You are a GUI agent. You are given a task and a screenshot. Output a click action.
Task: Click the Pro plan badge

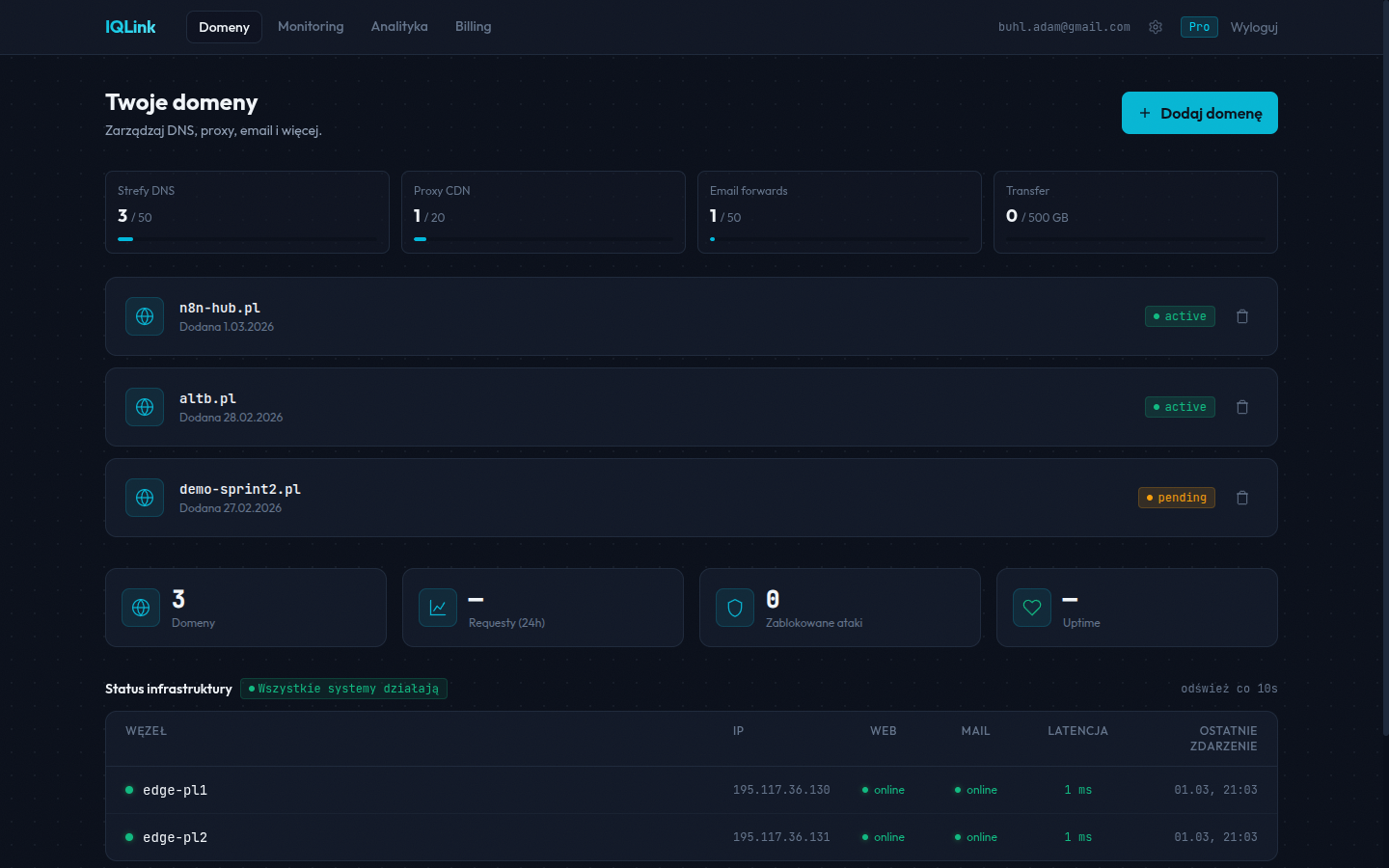(1199, 27)
